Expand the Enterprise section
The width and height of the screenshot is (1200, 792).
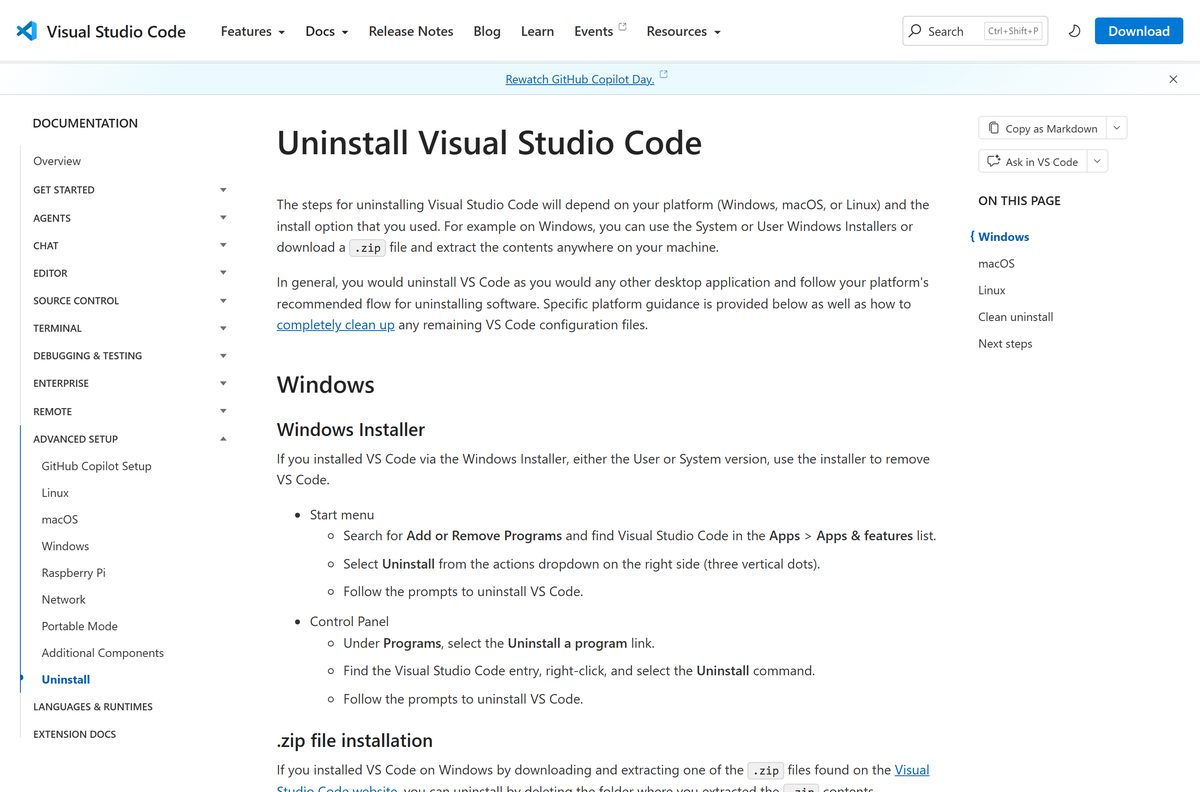(223, 383)
